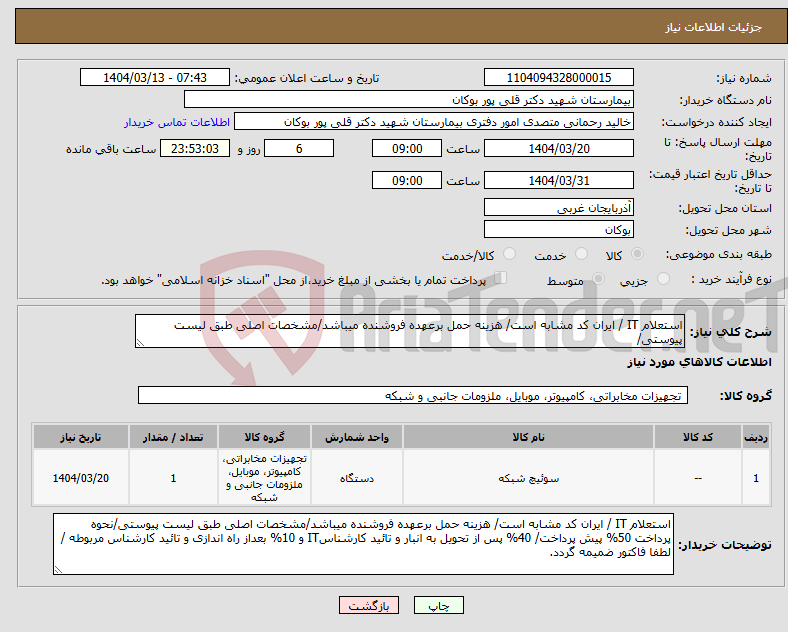This screenshot has width=788, height=632.
Task: Click the بازگشت back button
Action: 369,606
